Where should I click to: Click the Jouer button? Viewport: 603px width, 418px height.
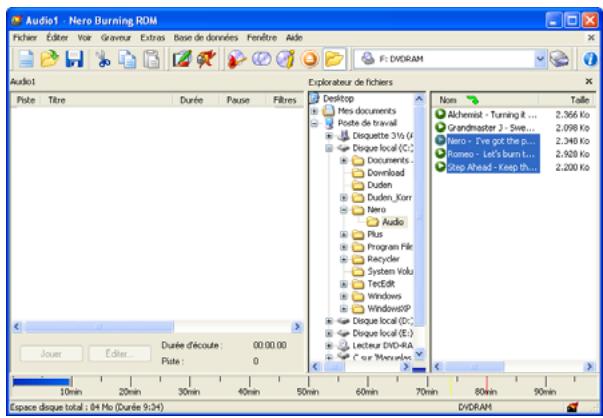click(x=51, y=353)
